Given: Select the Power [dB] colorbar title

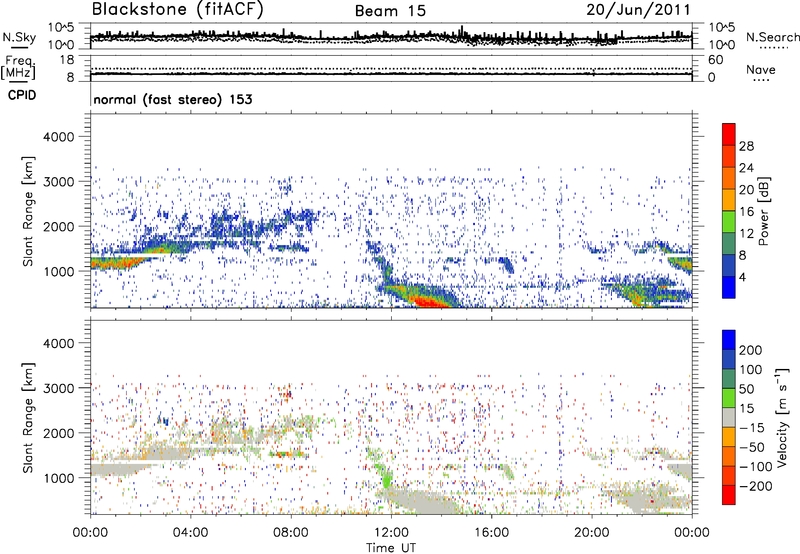Looking at the screenshot, I should [x=763, y=211].
